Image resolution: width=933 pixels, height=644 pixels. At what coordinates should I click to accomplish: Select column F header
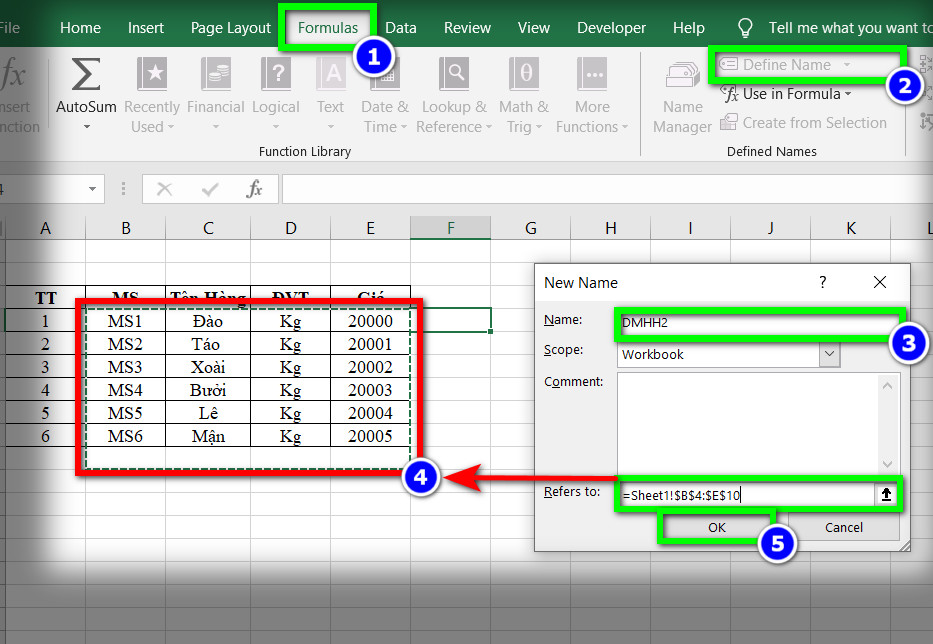click(450, 228)
